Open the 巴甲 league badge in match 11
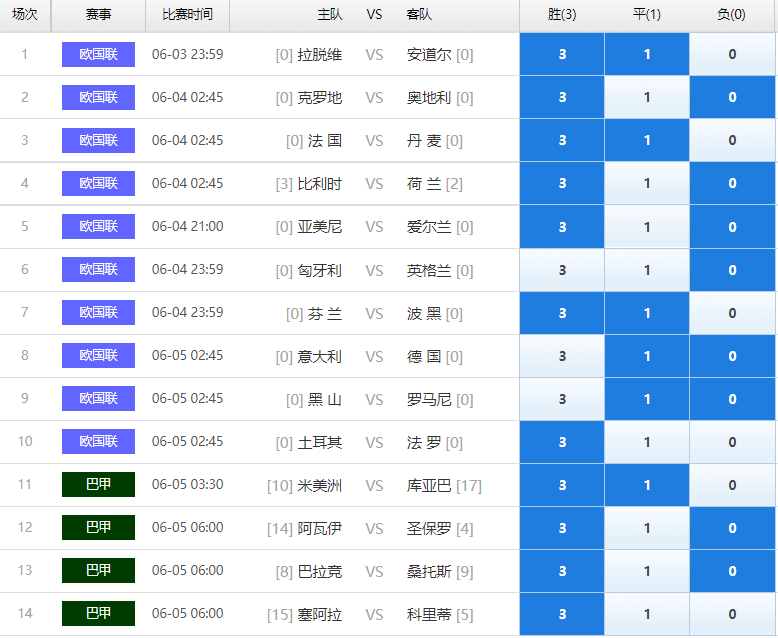Image resolution: width=778 pixels, height=638 pixels. (98, 484)
